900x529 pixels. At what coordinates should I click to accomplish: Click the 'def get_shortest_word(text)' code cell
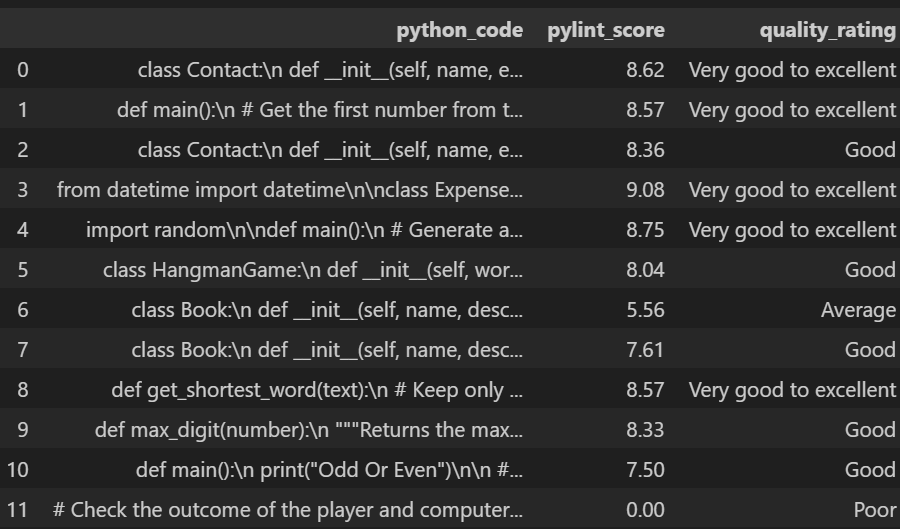coord(317,390)
